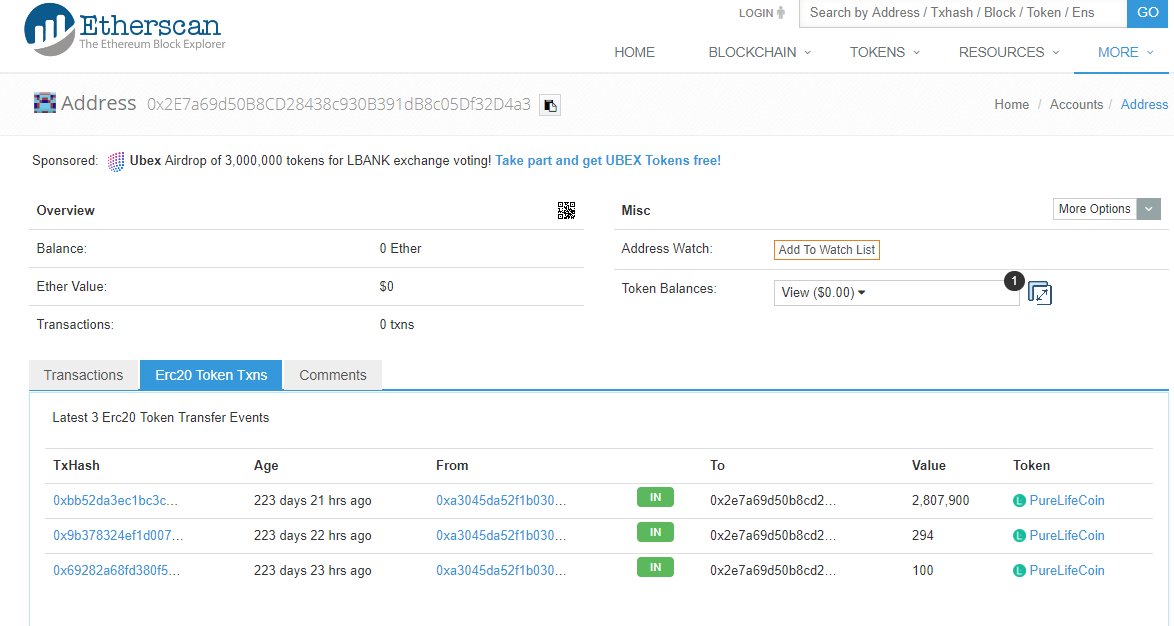Expand the RESOURCES menu
The image size is (1174, 626).
click(1009, 52)
